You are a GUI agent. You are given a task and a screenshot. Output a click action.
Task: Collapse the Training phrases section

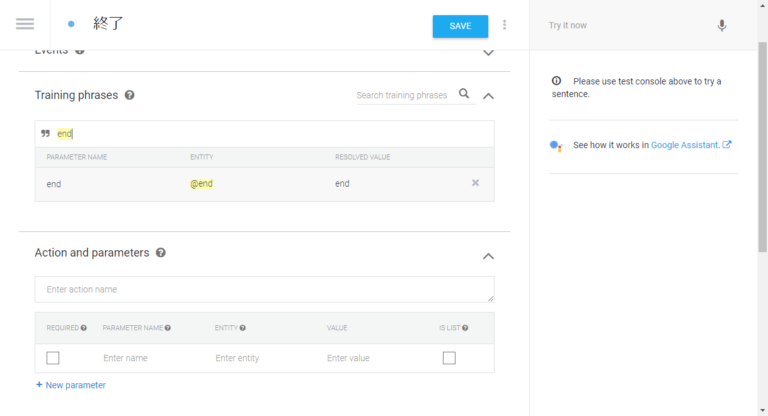pos(488,96)
